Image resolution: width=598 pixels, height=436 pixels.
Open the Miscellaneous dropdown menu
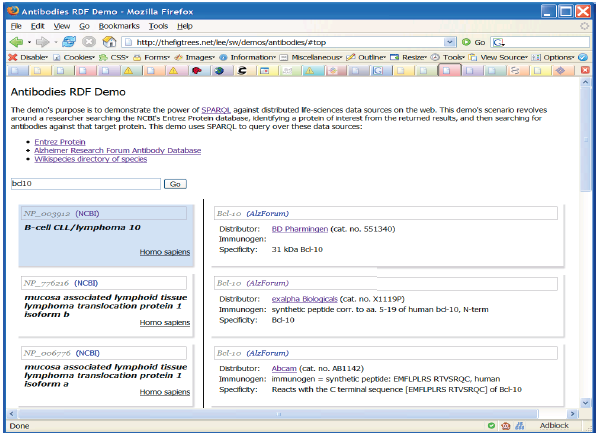pos(311,57)
